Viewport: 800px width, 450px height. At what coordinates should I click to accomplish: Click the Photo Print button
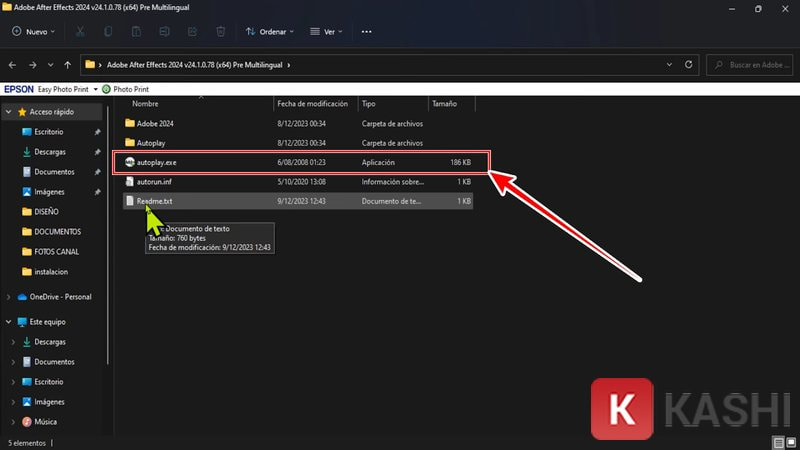[126, 89]
